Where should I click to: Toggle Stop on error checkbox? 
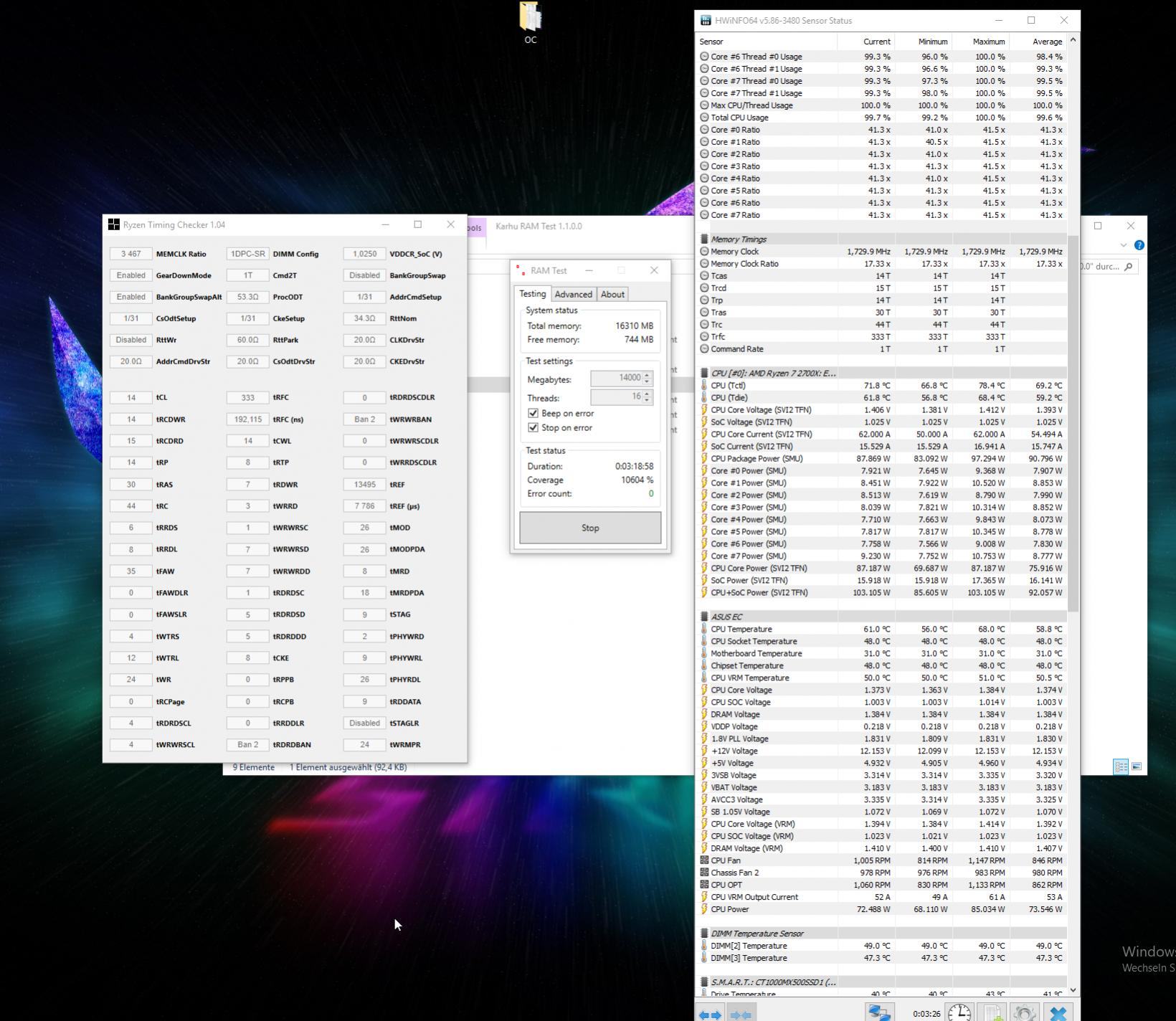[533, 427]
